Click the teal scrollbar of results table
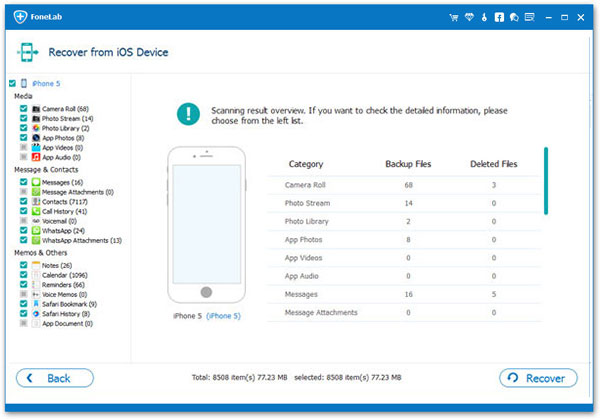Image resolution: width=600 pixels, height=419 pixels. pyautogui.click(x=546, y=181)
